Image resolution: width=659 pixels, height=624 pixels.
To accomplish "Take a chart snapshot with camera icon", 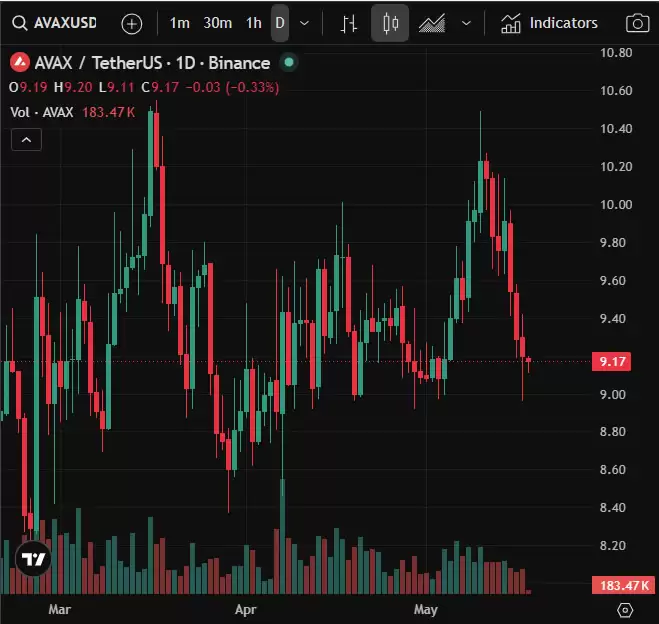I will (x=638, y=23).
